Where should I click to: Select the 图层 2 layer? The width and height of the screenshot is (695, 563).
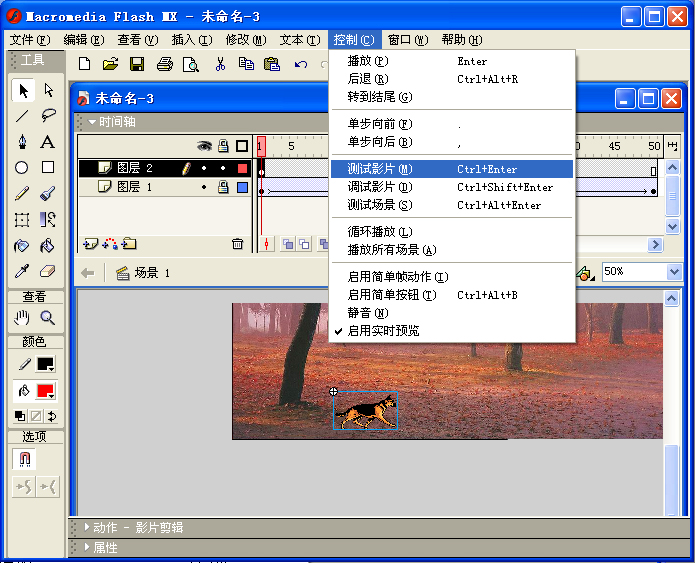click(135, 168)
